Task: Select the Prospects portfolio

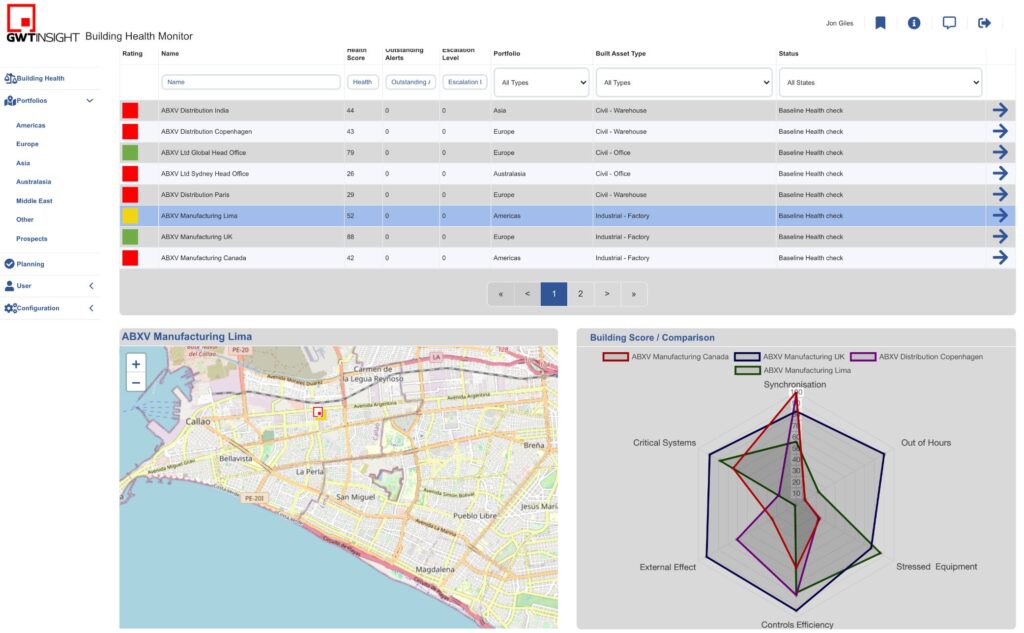Action: [31, 238]
